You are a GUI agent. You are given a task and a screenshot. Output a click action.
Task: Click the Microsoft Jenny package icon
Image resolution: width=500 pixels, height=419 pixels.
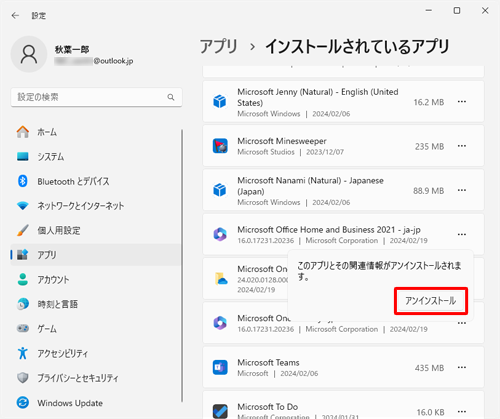220,101
